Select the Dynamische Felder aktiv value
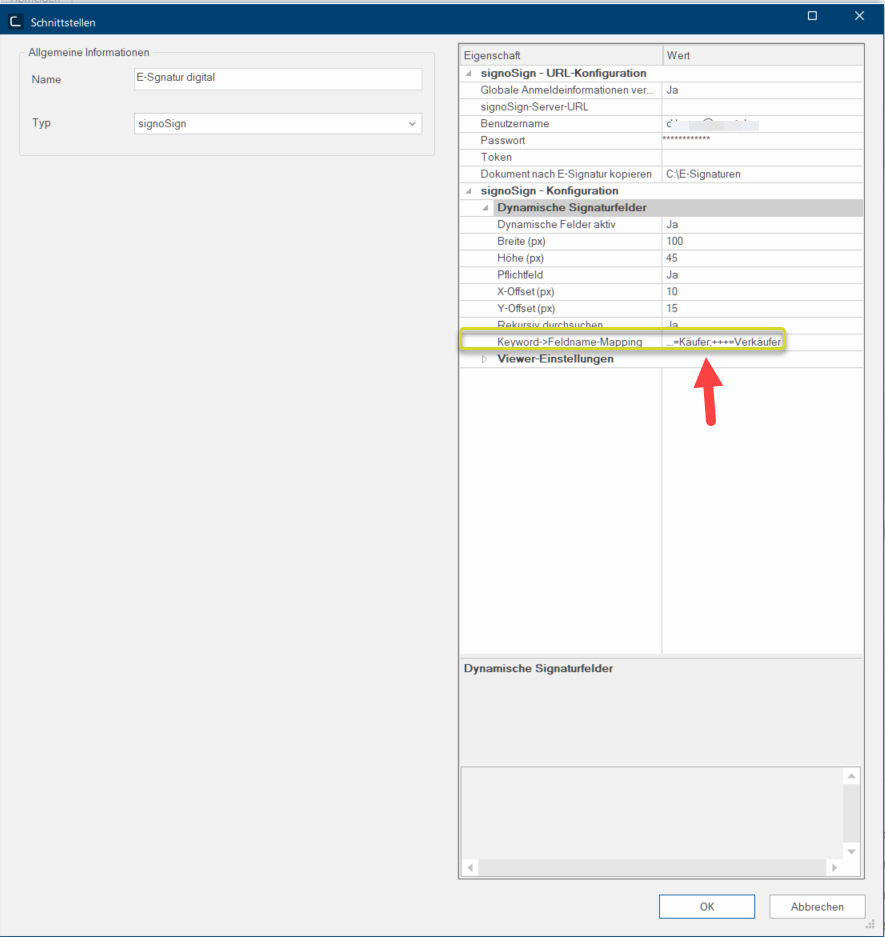Image resolution: width=885 pixels, height=937 pixels. point(762,225)
